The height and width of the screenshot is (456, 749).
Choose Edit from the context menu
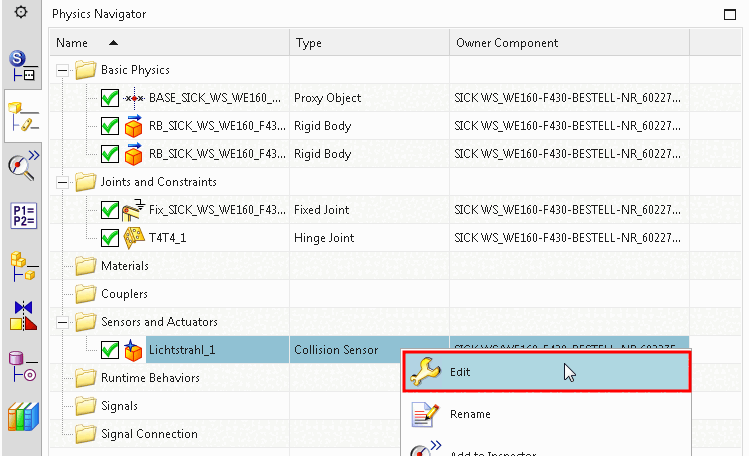click(546, 372)
